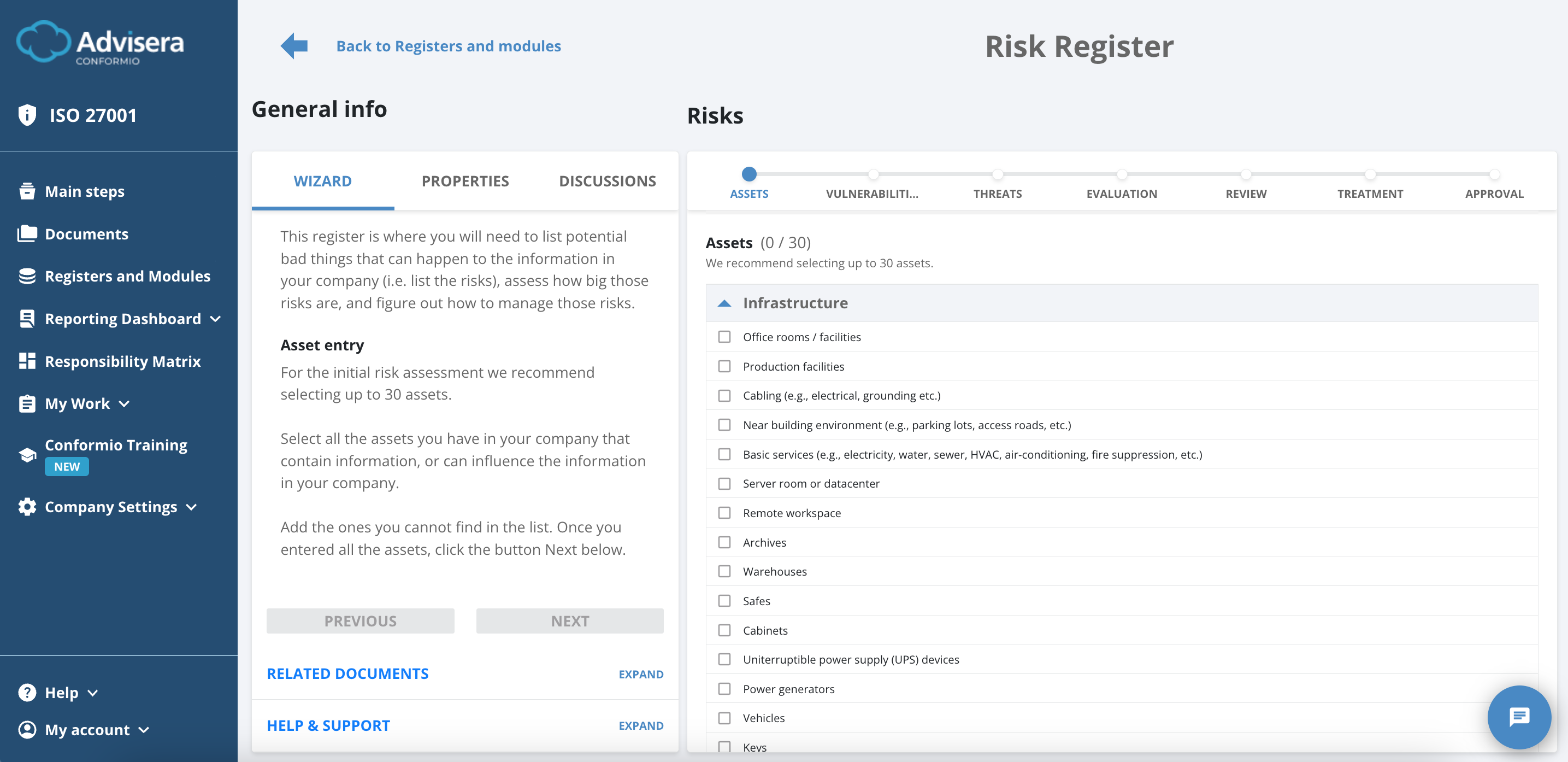Viewport: 1568px width, 762px height.
Task: Click the Conformio Training graduation cap icon
Action: [x=27, y=455]
